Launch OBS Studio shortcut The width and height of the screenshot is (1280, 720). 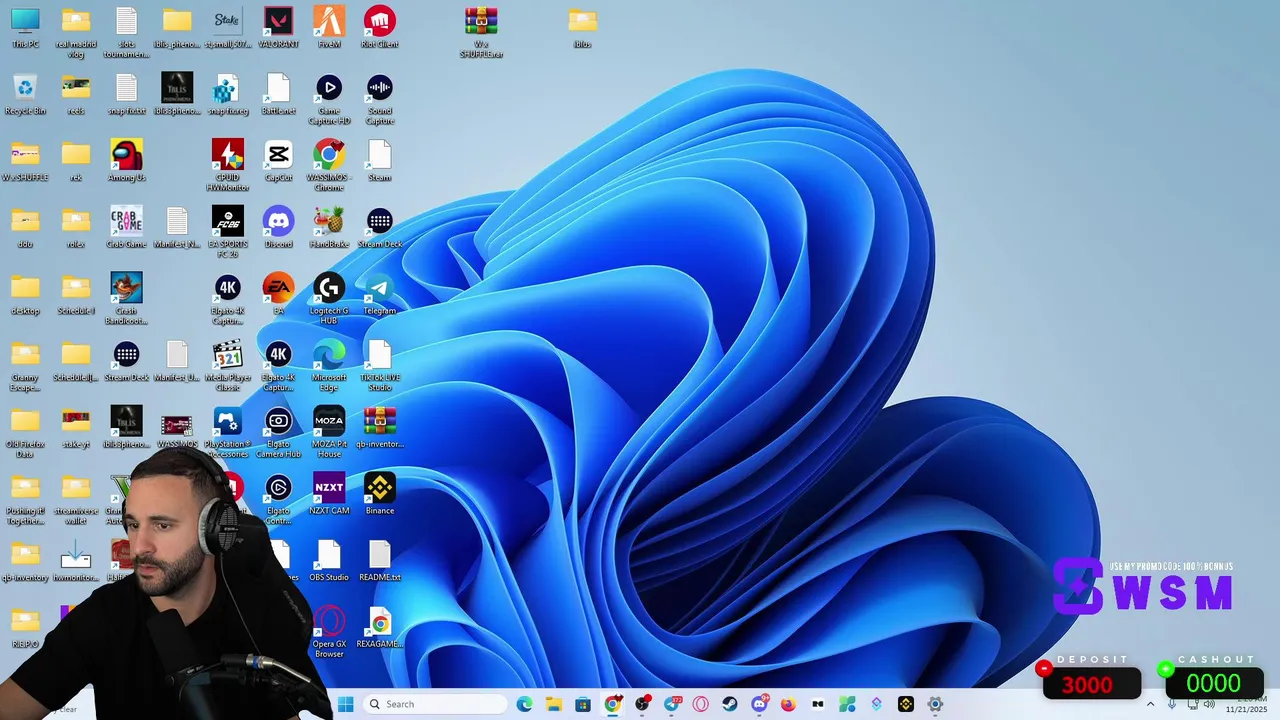pyautogui.click(x=329, y=562)
